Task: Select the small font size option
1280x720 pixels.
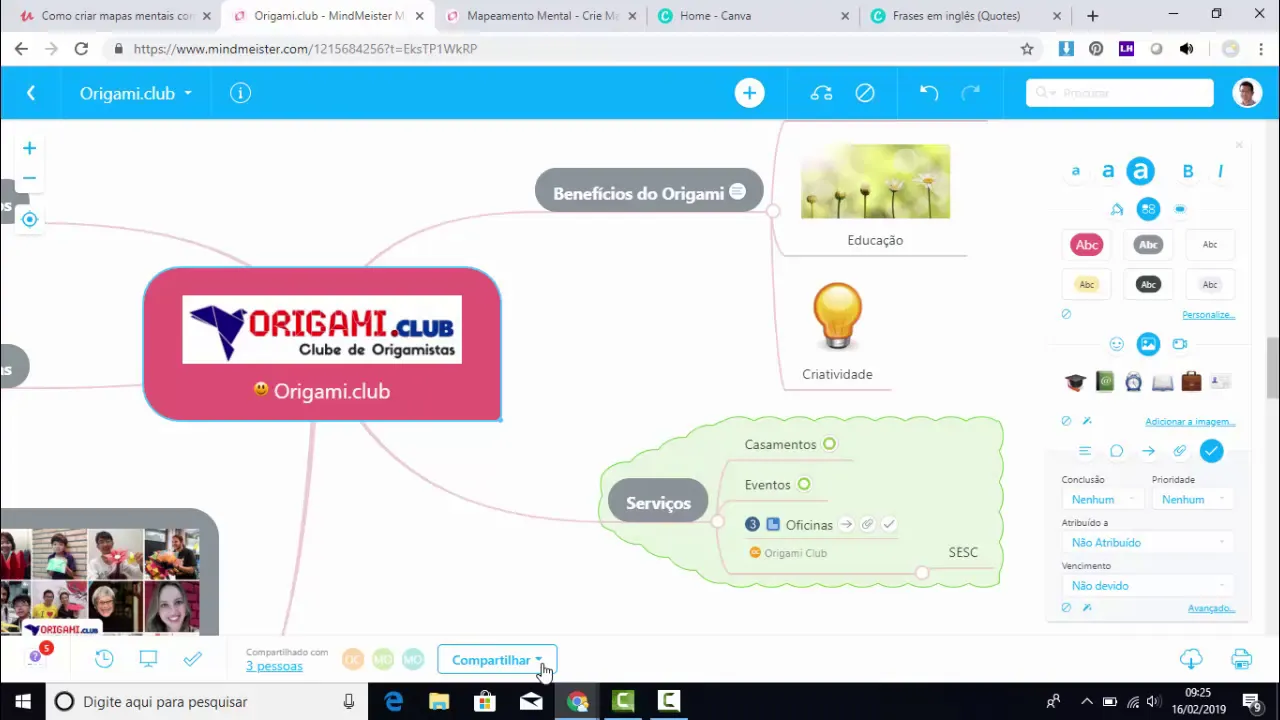Action: click(1076, 172)
